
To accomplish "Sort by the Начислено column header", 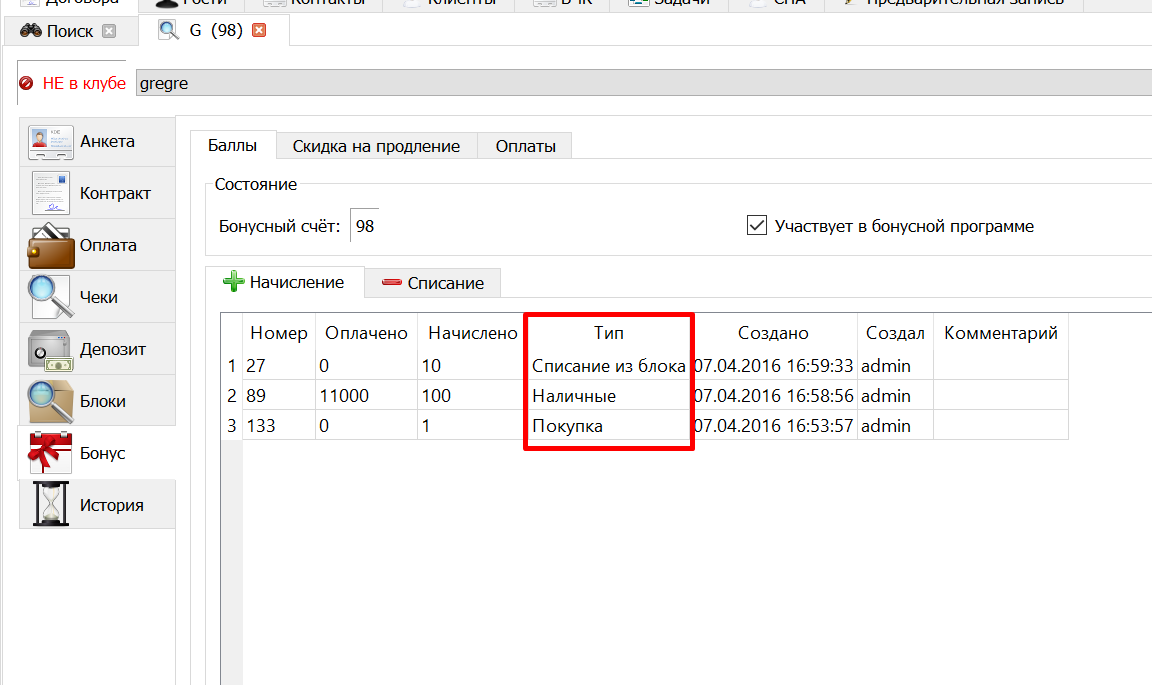I will [472, 333].
